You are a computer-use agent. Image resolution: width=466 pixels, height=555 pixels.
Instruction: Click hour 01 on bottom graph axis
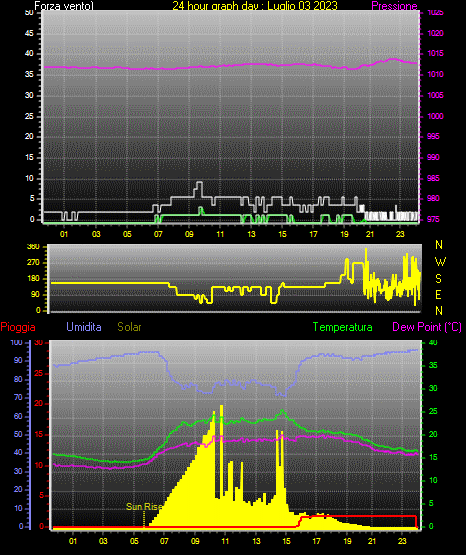coord(73,541)
